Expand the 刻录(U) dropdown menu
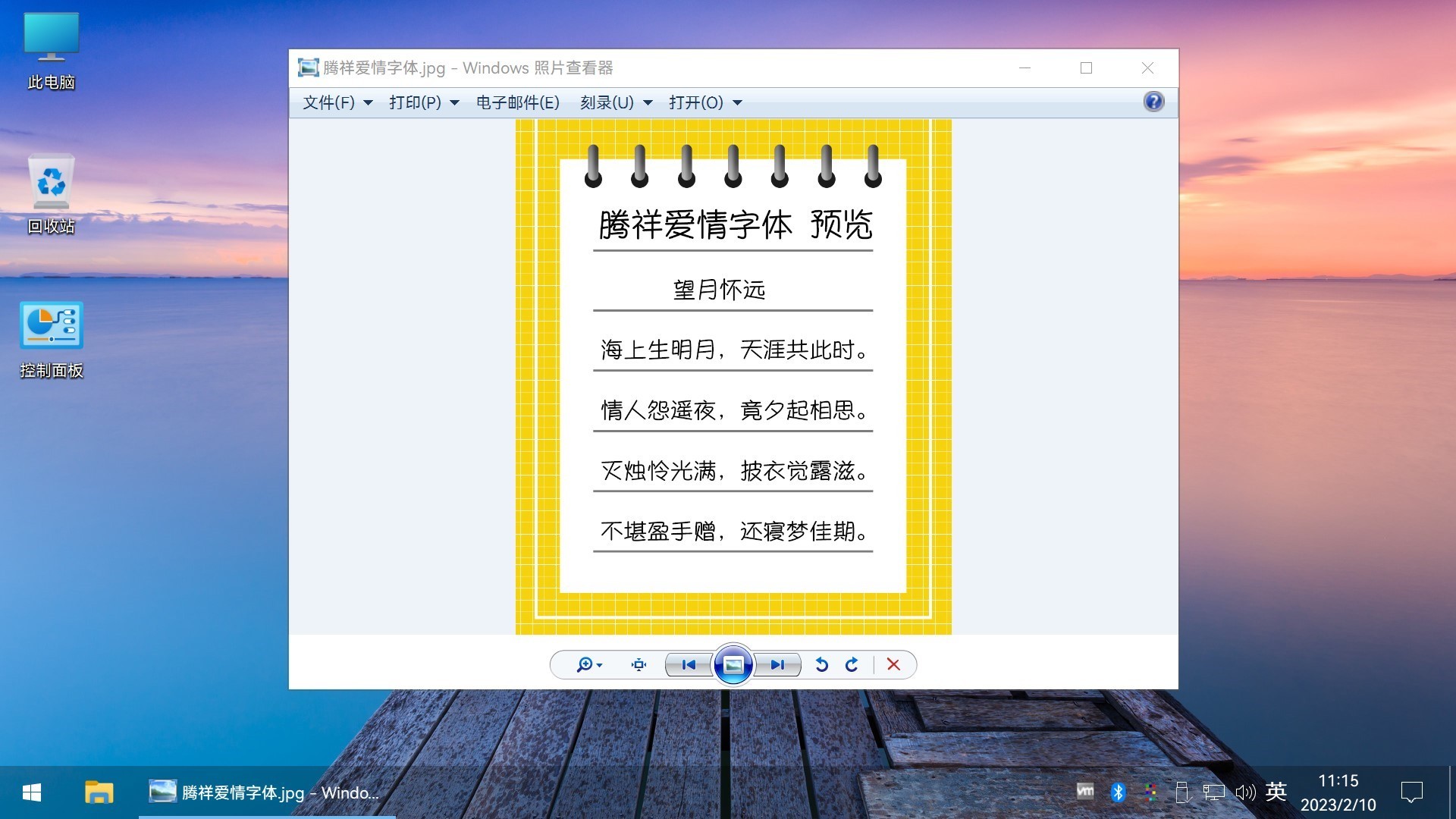The image size is (1456, 819). (615, 102)
